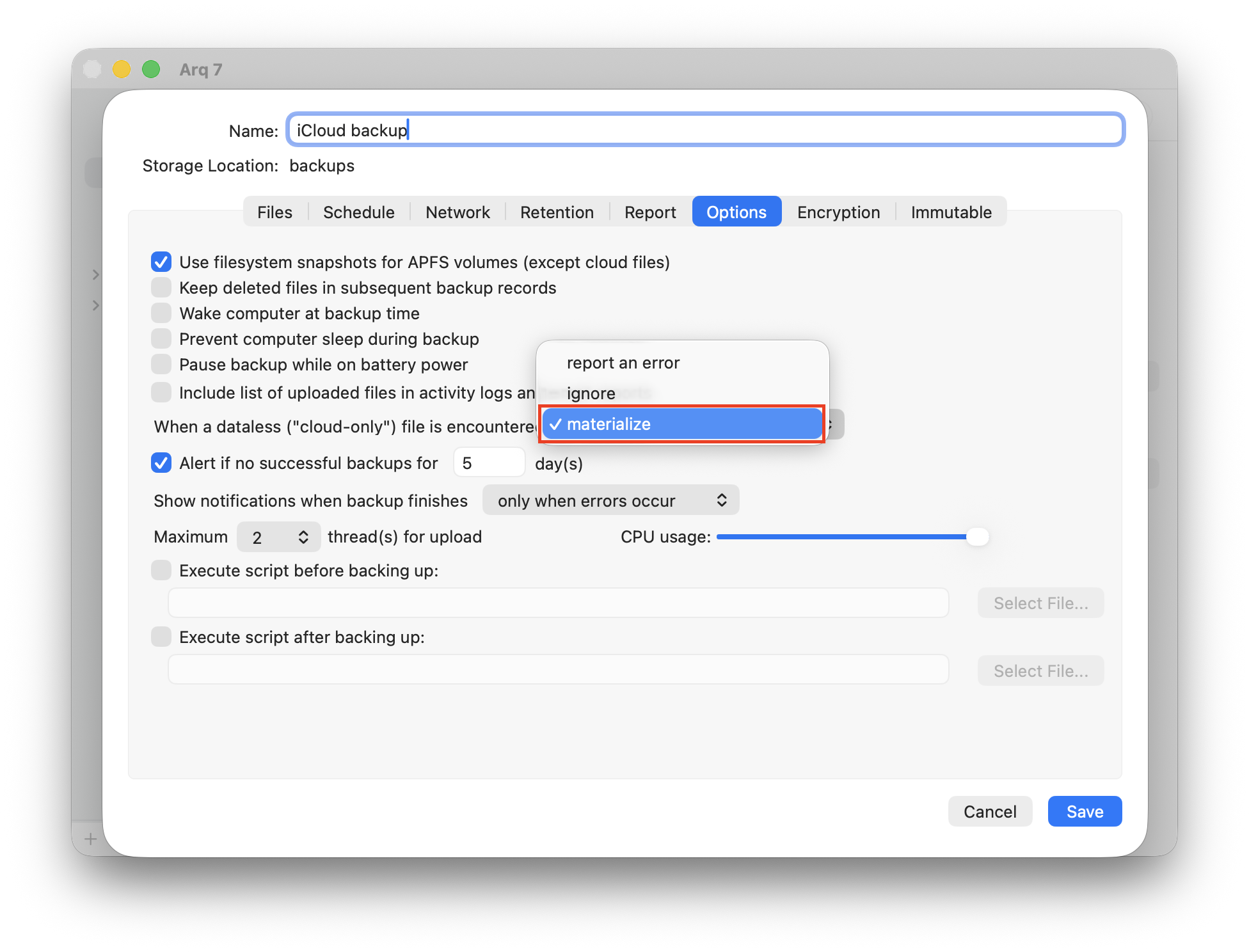
Task: Uncheck Alert if no successful backups
Action: pos(161,463)
